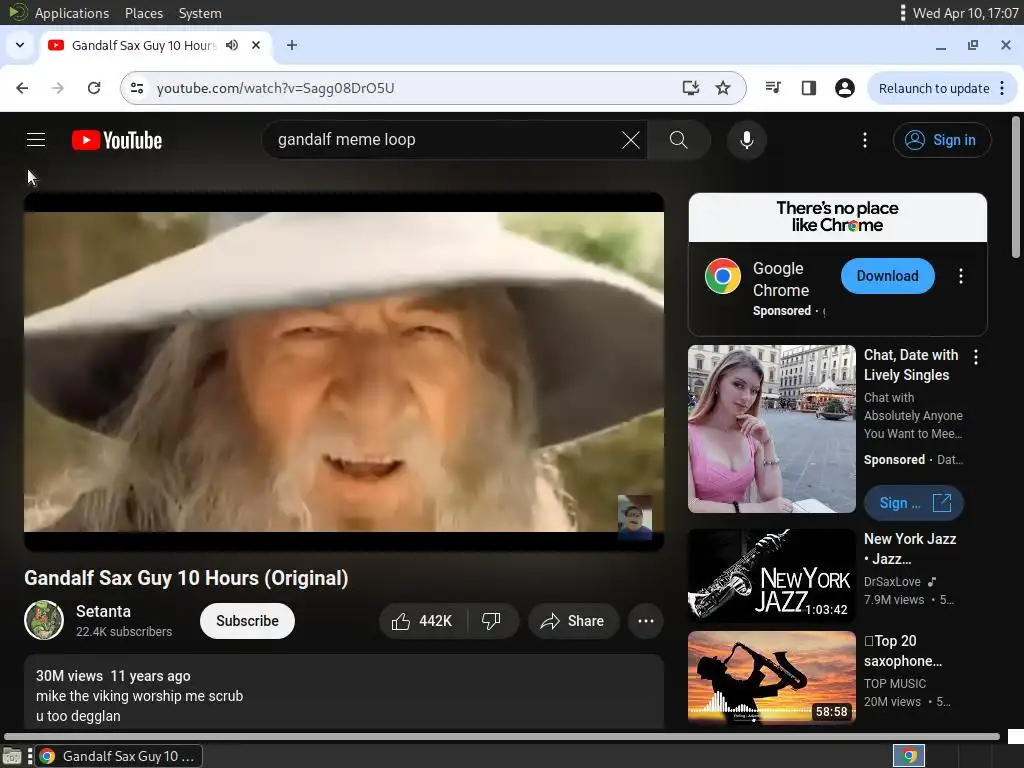The height and width of the screenshot is (768, 1024).
Task: Close the Gandalf Sax Guy tab
Action: click(x=256, y=45)
